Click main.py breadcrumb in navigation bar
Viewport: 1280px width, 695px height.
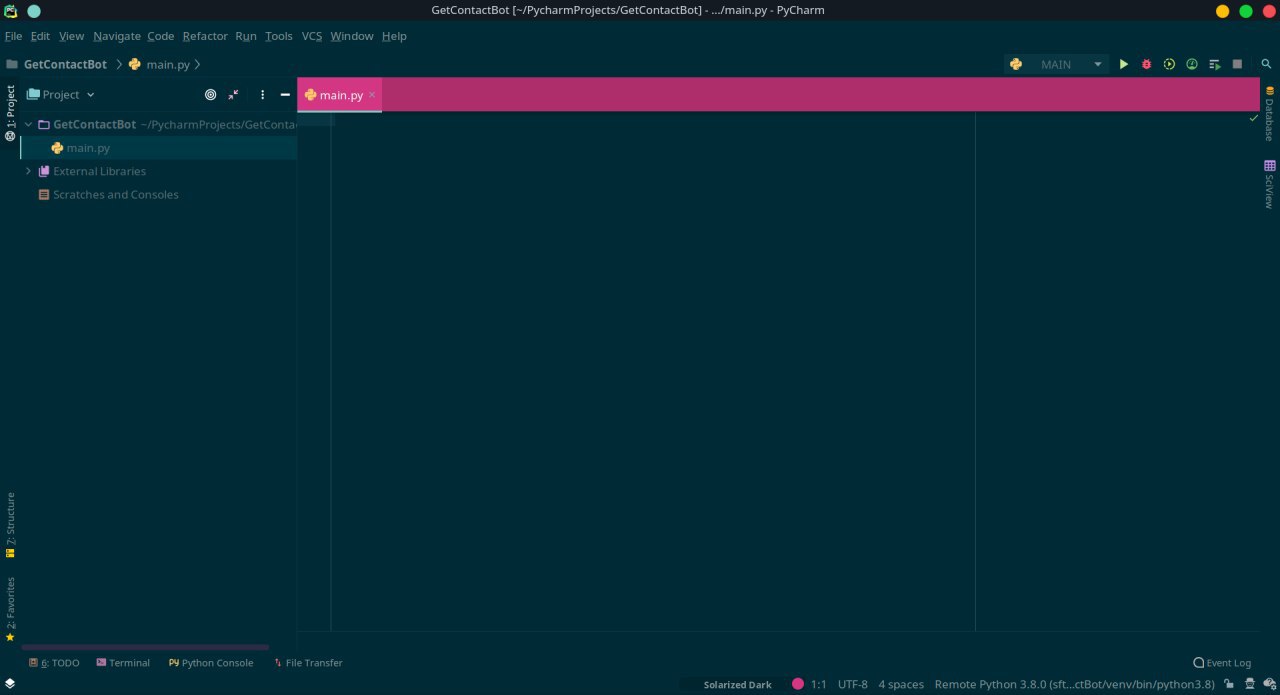point(168,64)
